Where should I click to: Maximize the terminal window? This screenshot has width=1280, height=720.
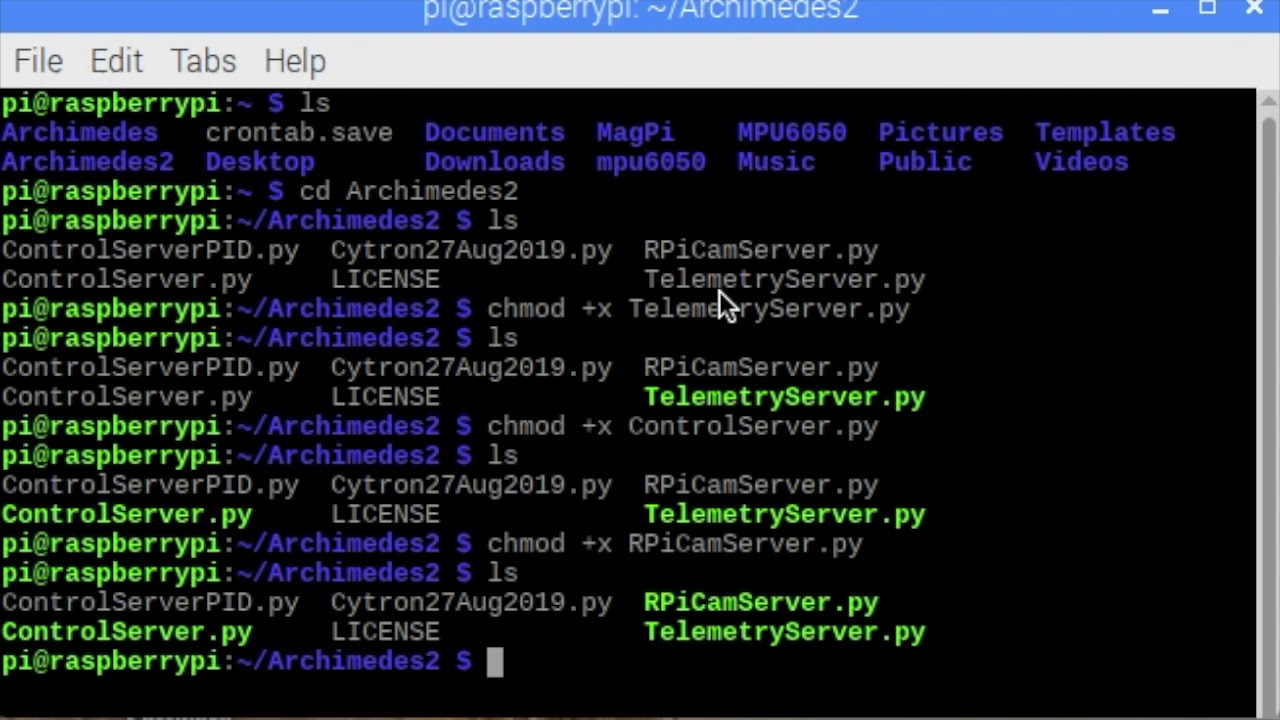point(1208,8)
